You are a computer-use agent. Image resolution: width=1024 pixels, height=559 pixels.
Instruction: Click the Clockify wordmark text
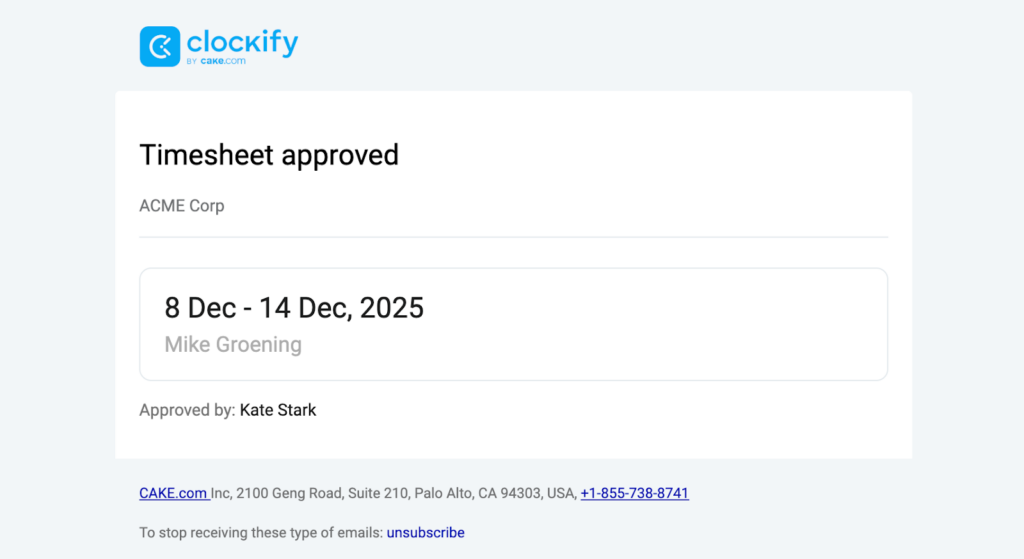(242, 42)
